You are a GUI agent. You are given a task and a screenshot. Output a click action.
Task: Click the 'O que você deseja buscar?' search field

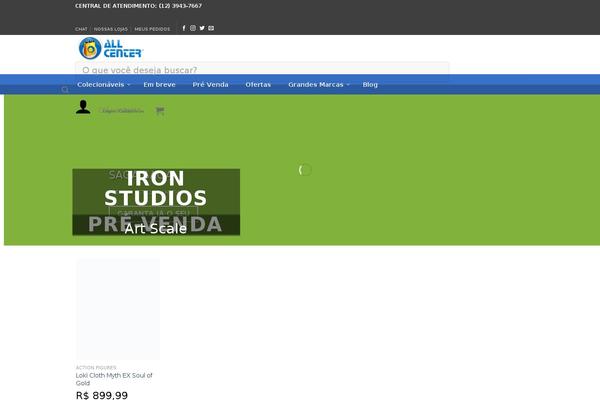262,70
